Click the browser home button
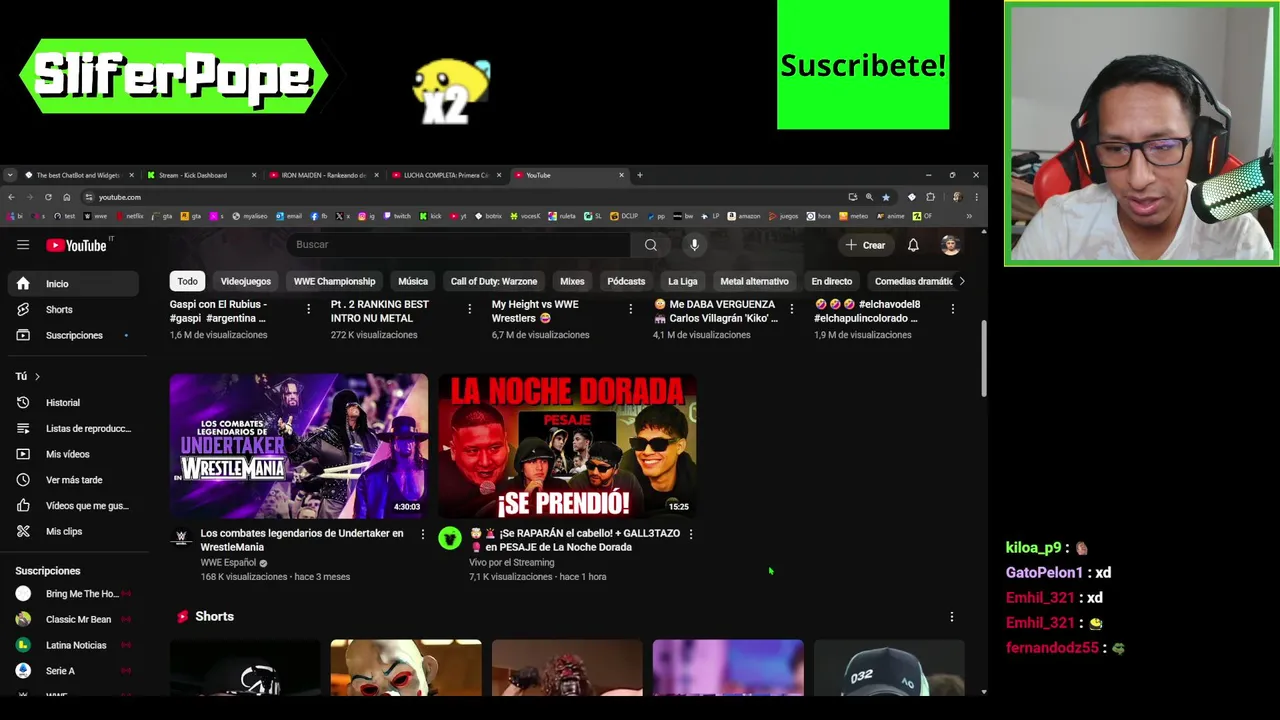 (67, 197)
